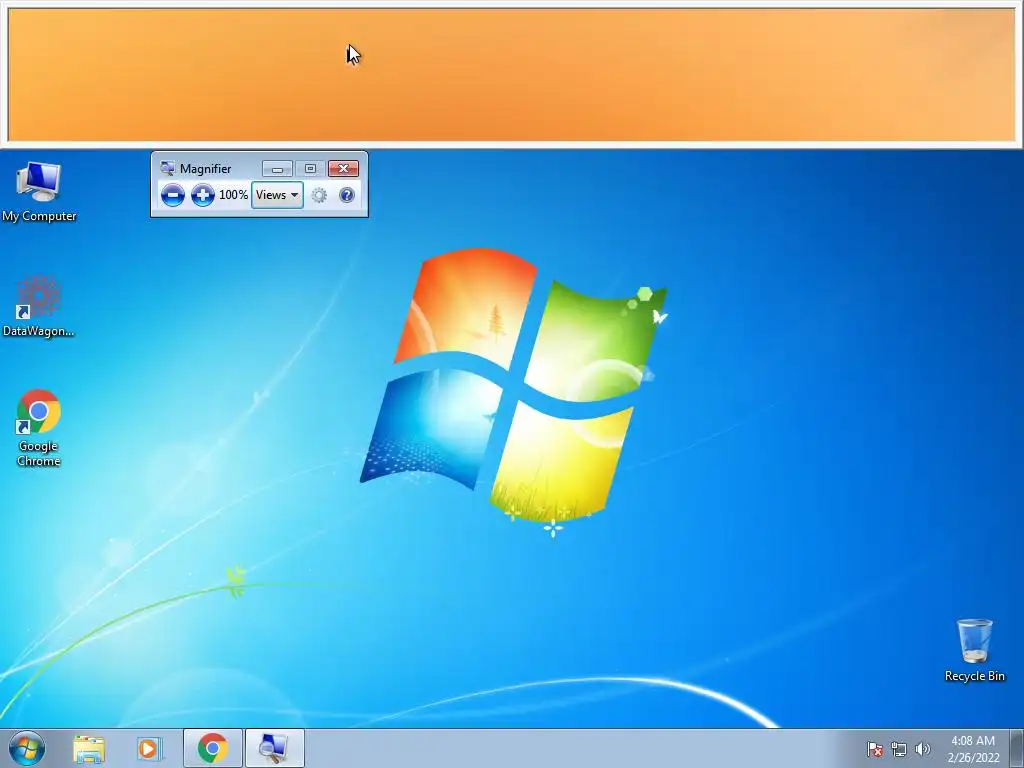This screenshot has width=1024, height=768.
Task: Open the Magnifier Views dropdown
Action: [x=278, y=195]
